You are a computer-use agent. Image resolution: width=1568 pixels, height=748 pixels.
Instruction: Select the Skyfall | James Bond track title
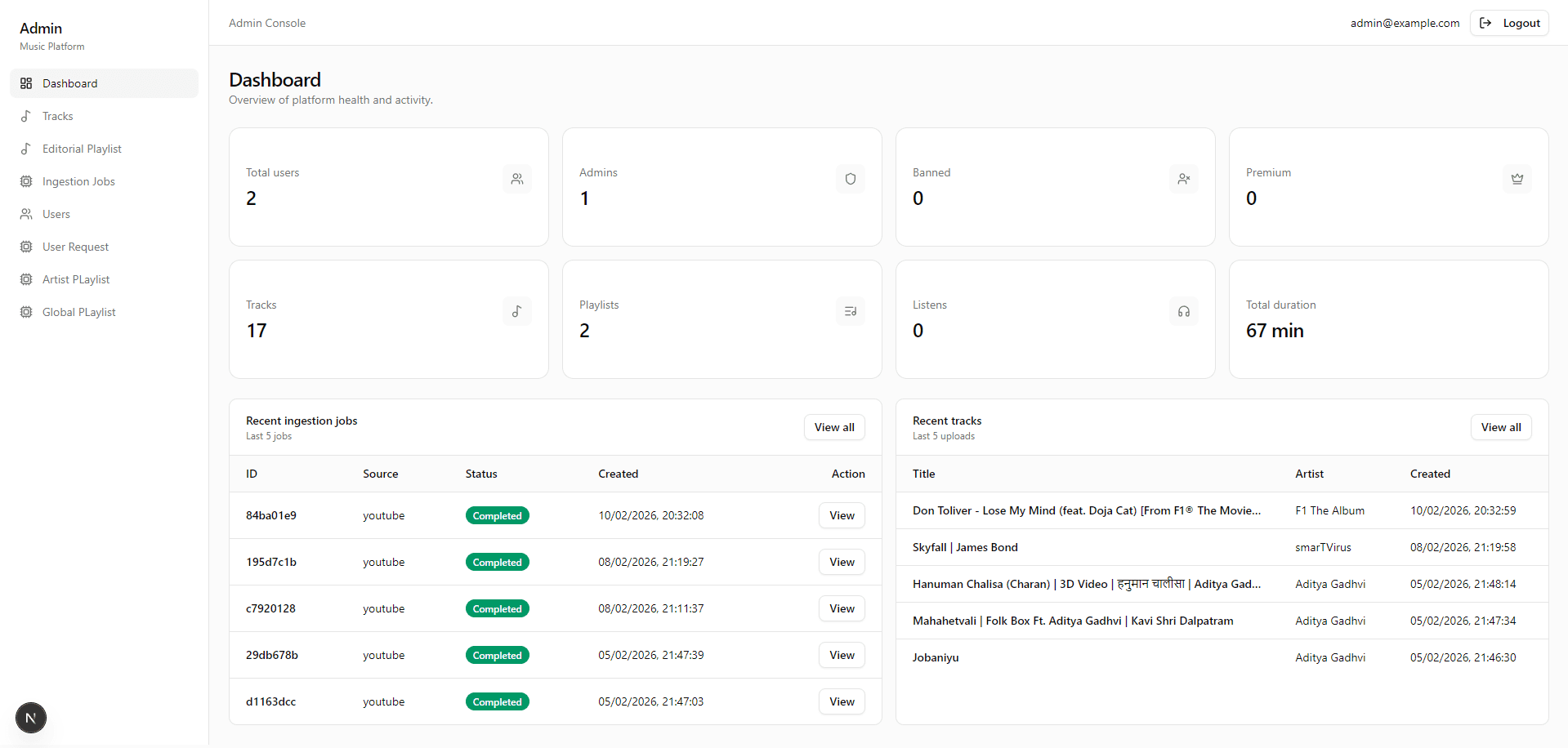[x=965, y=547]
